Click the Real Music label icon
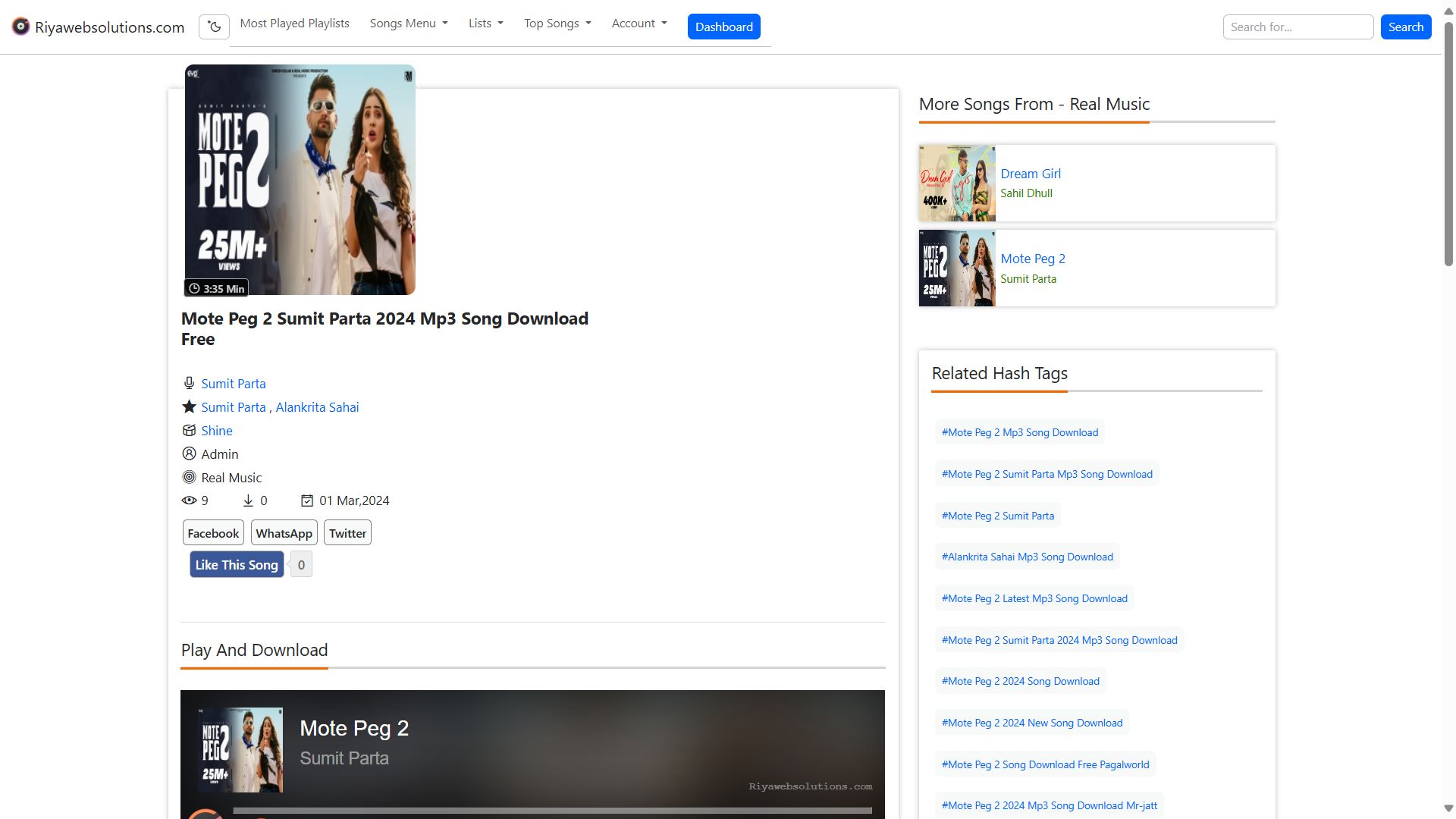The width and height of the screenshot is (1456, 819). tap(189, 478)
